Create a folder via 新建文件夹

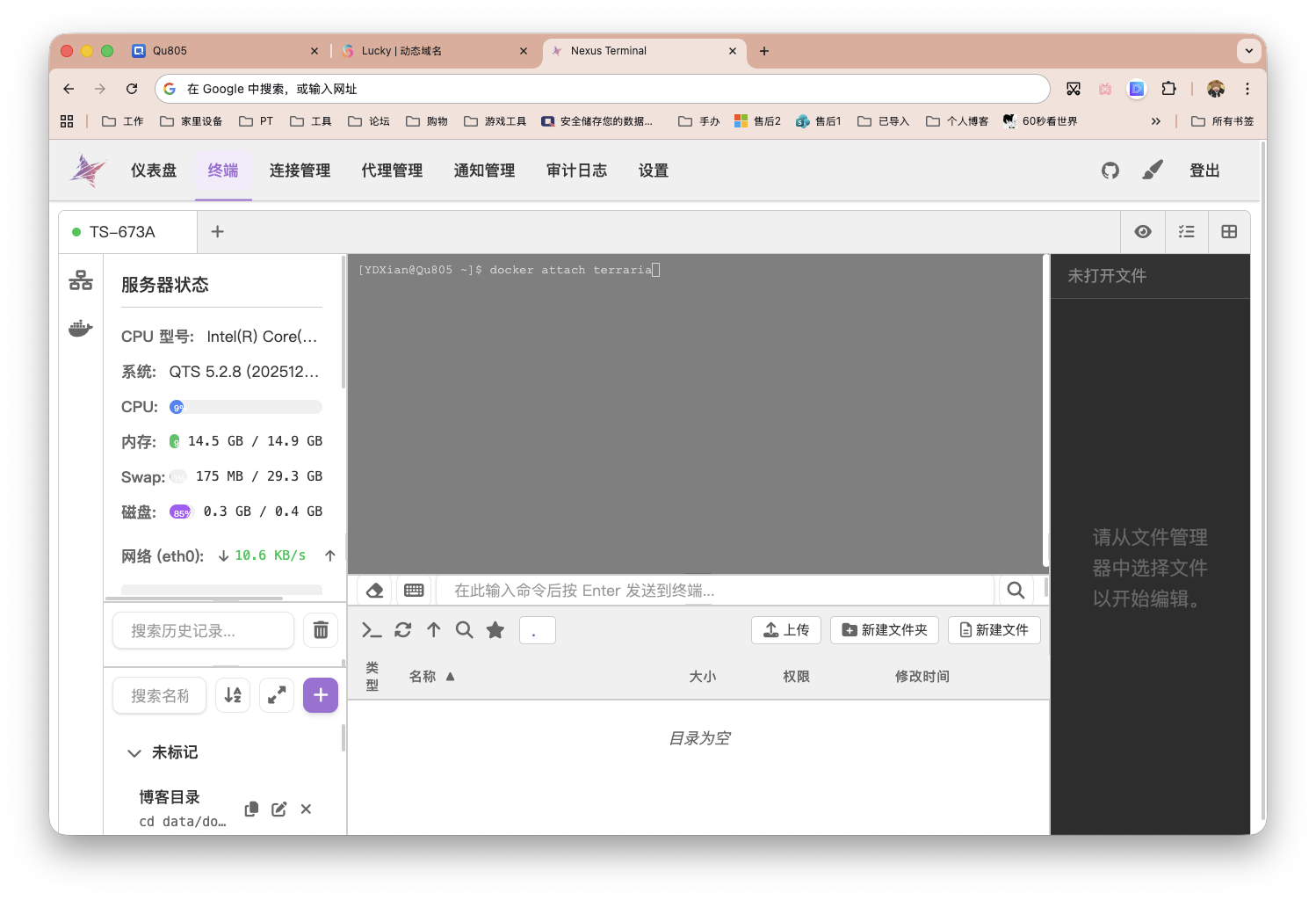(x=884, y=629)
